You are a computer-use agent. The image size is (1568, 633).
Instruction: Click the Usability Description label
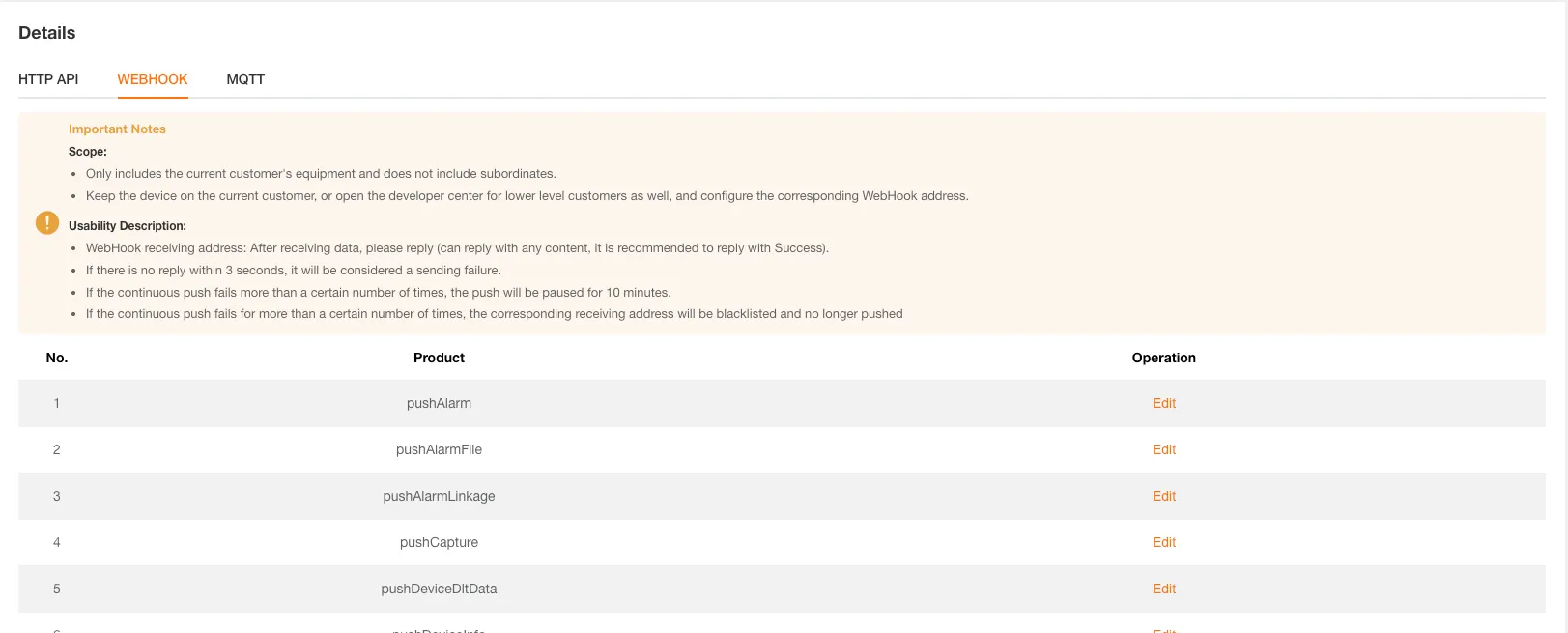click(128, 226)
